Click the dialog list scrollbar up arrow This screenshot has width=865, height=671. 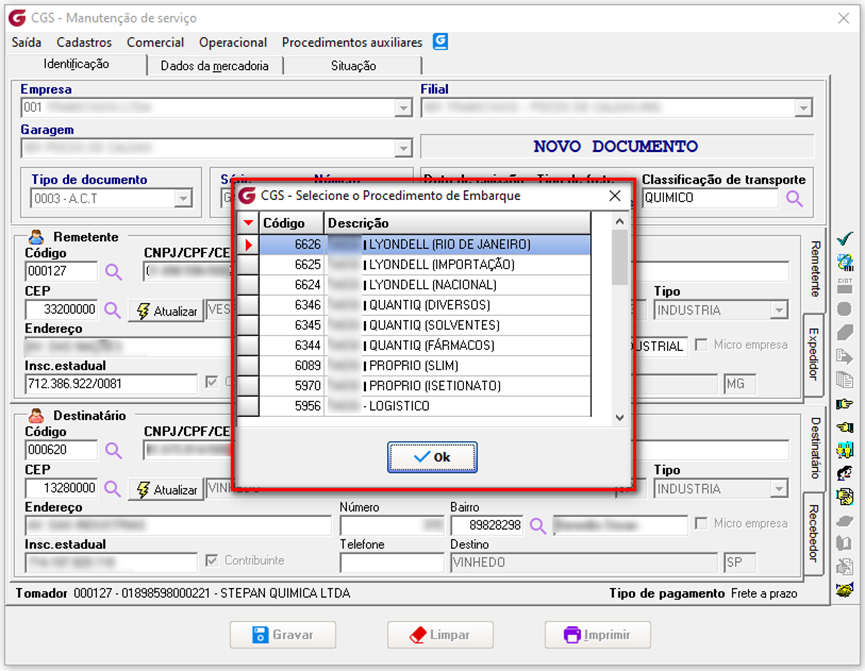pos(620,221)
